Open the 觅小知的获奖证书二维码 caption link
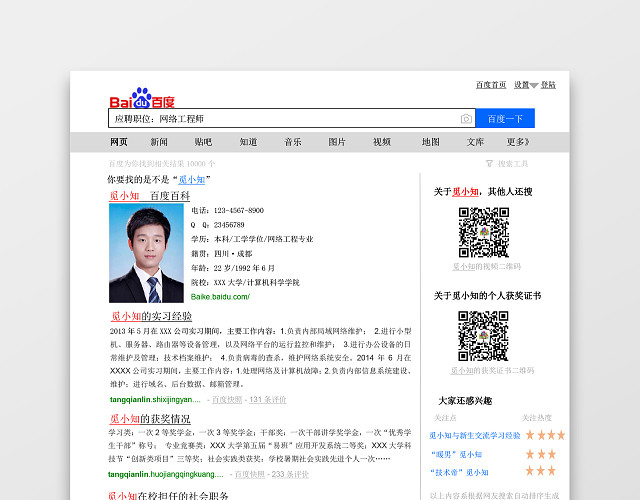The image size is (640, 500). 492,371
